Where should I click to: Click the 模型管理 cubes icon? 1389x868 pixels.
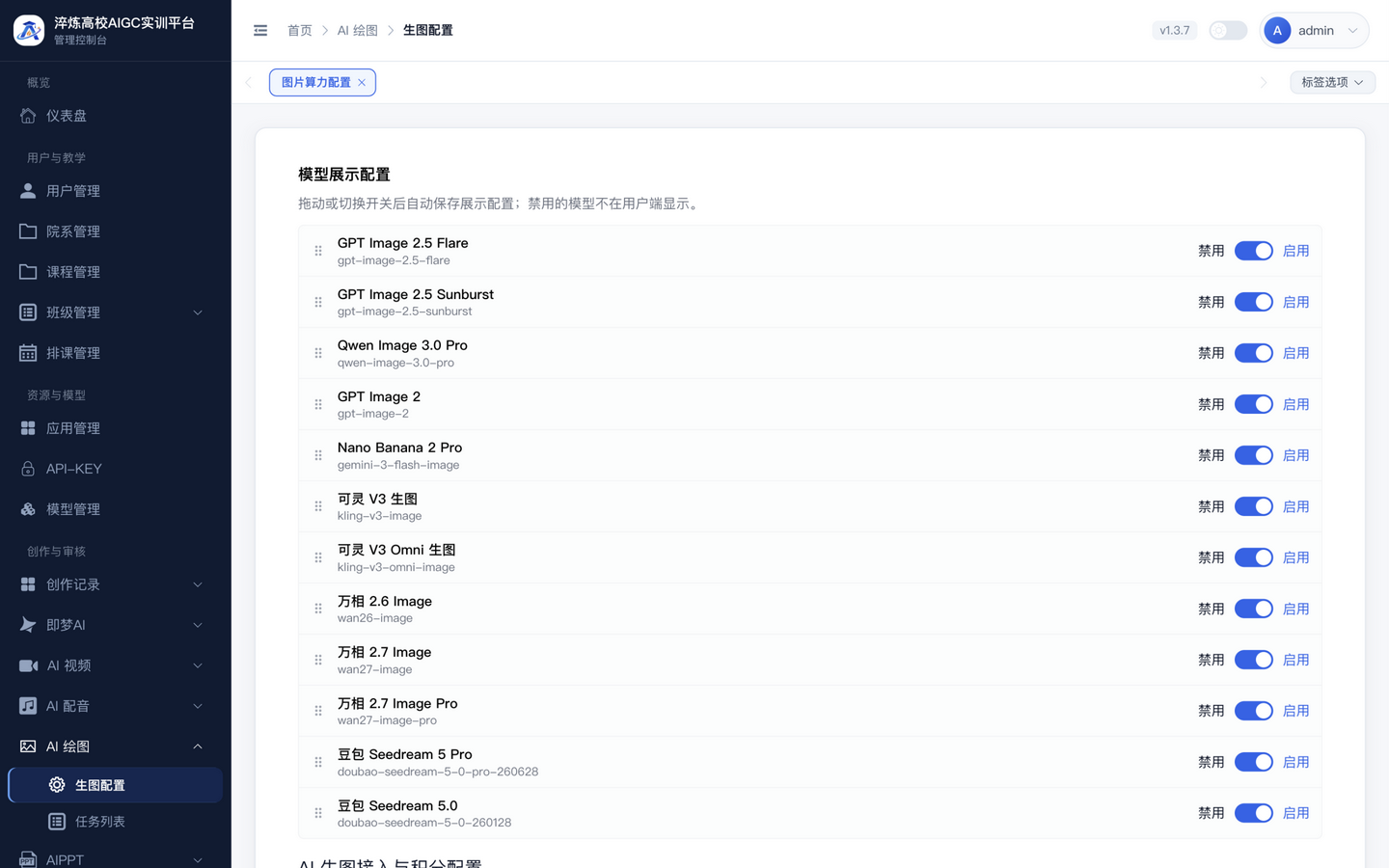(x=28, y=509)
